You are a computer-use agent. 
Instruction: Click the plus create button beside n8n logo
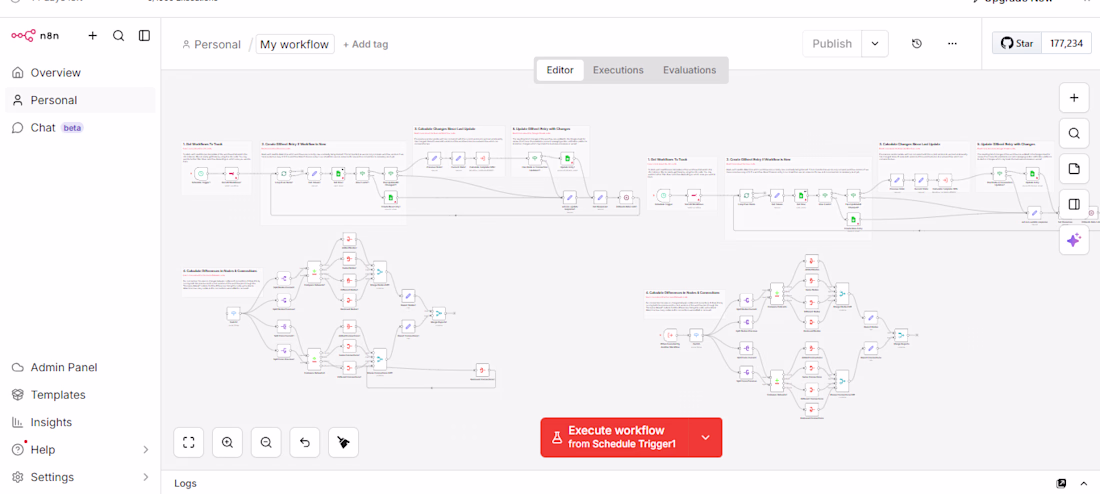(x=93, y=36)
